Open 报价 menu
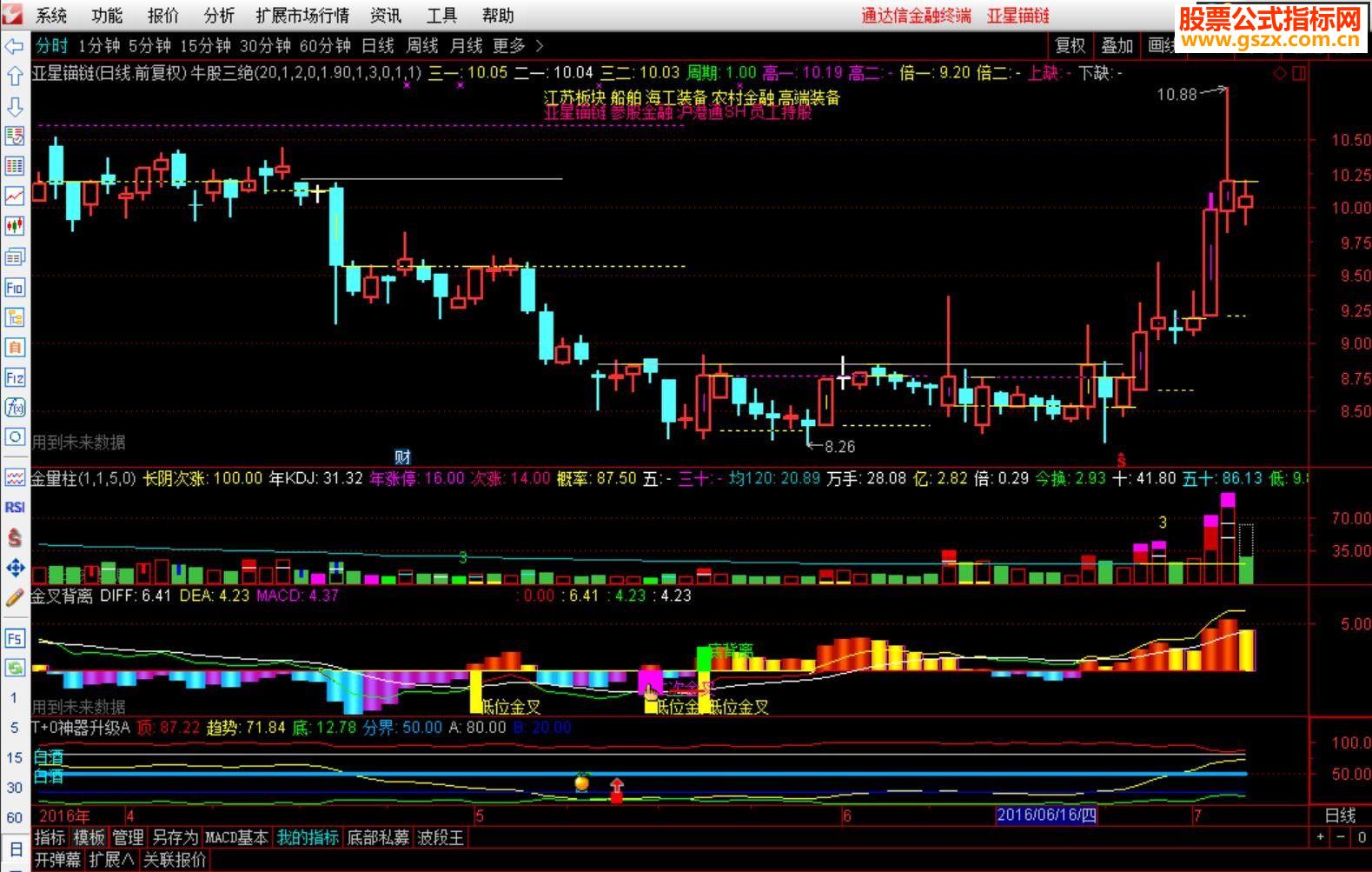Image resolution: width=1372 pixels, height=872 pixels. coord(162,16)
